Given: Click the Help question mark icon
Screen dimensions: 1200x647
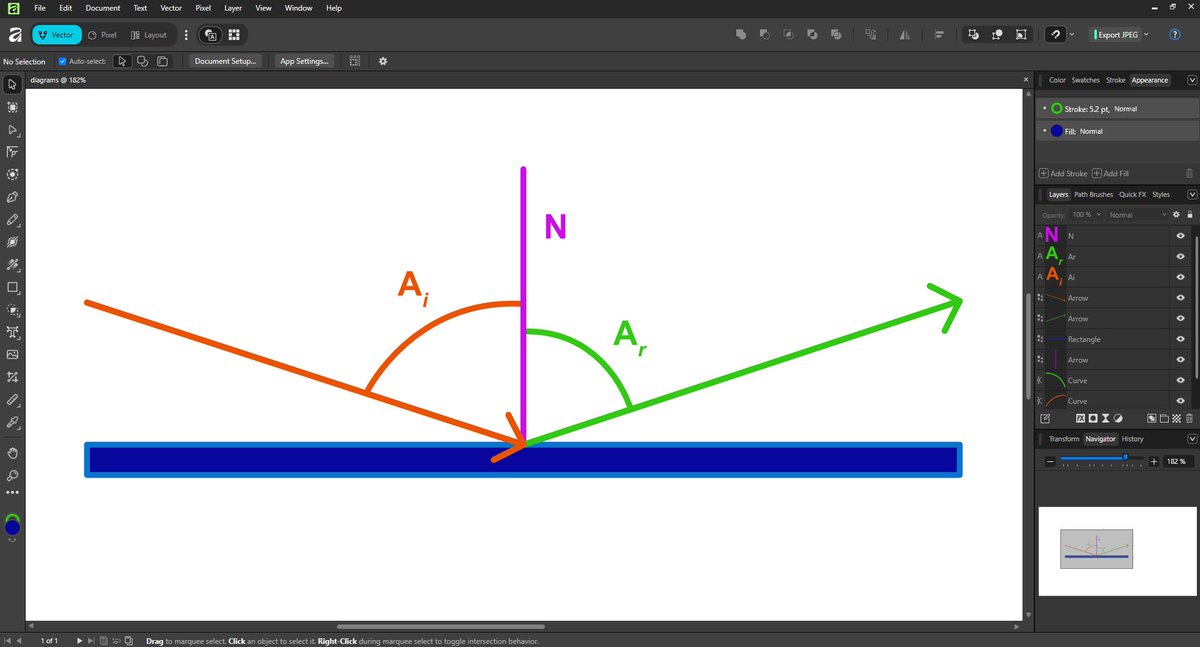Looking at the screenshot, I should tap(1175, 34).
